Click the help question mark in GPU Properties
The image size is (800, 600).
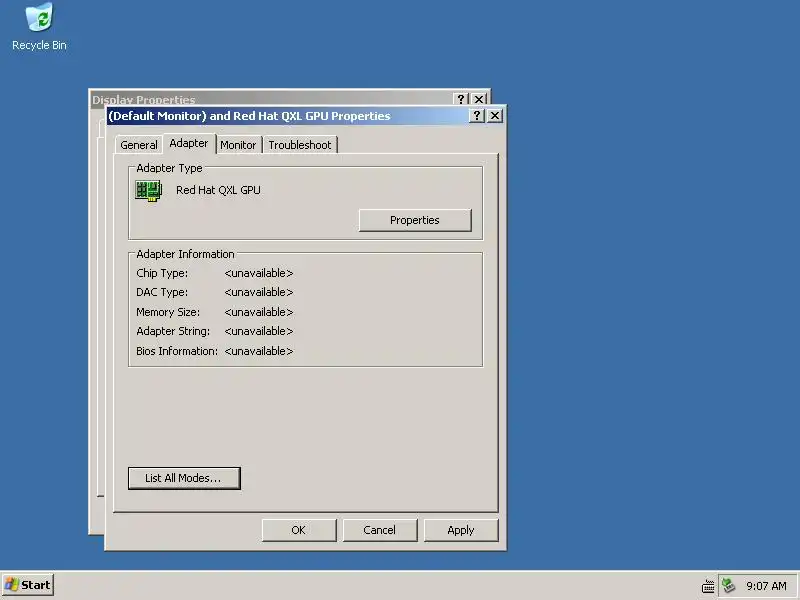coord(477,116)
